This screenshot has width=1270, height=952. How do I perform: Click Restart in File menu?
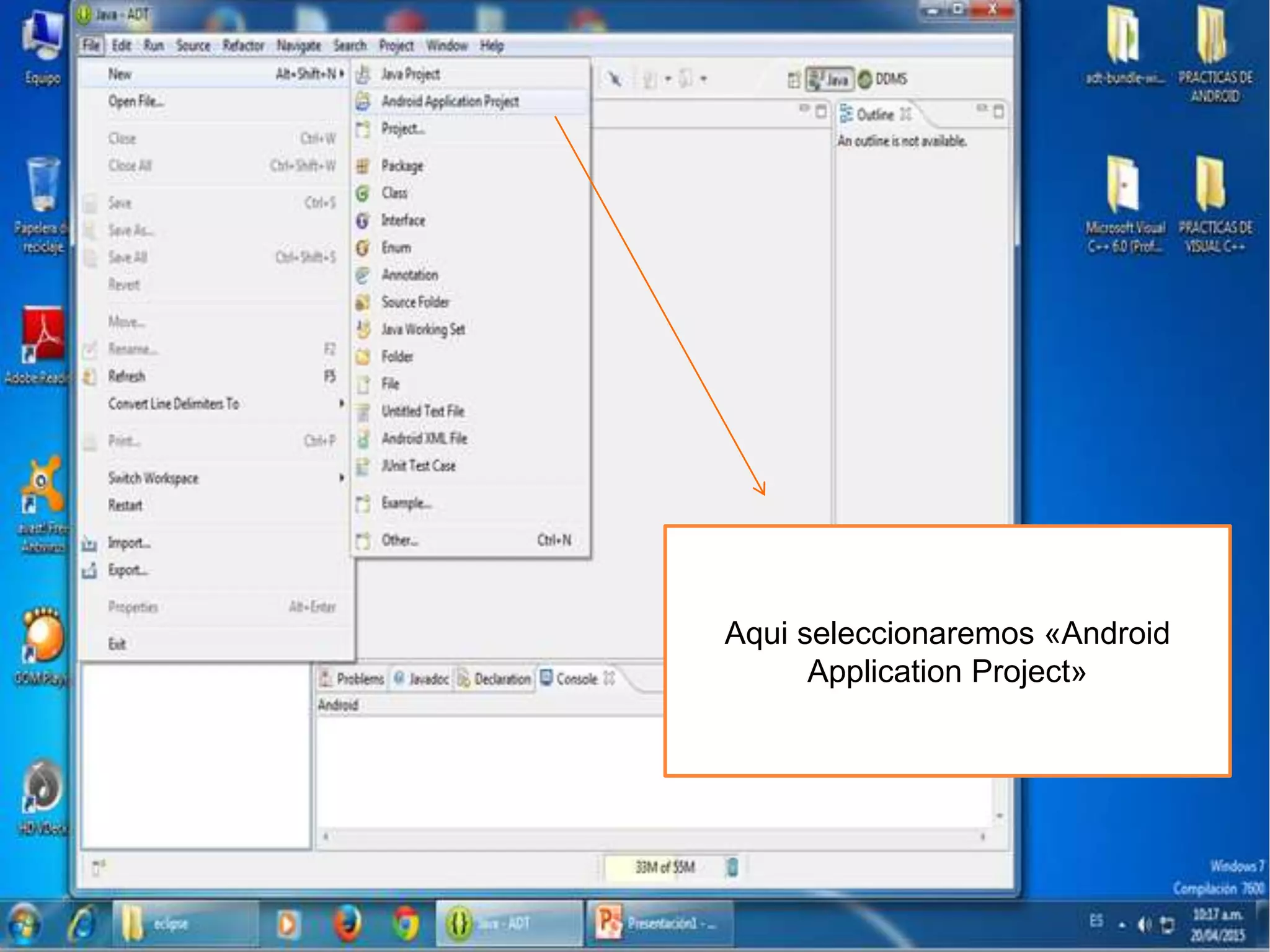point(125,506)
